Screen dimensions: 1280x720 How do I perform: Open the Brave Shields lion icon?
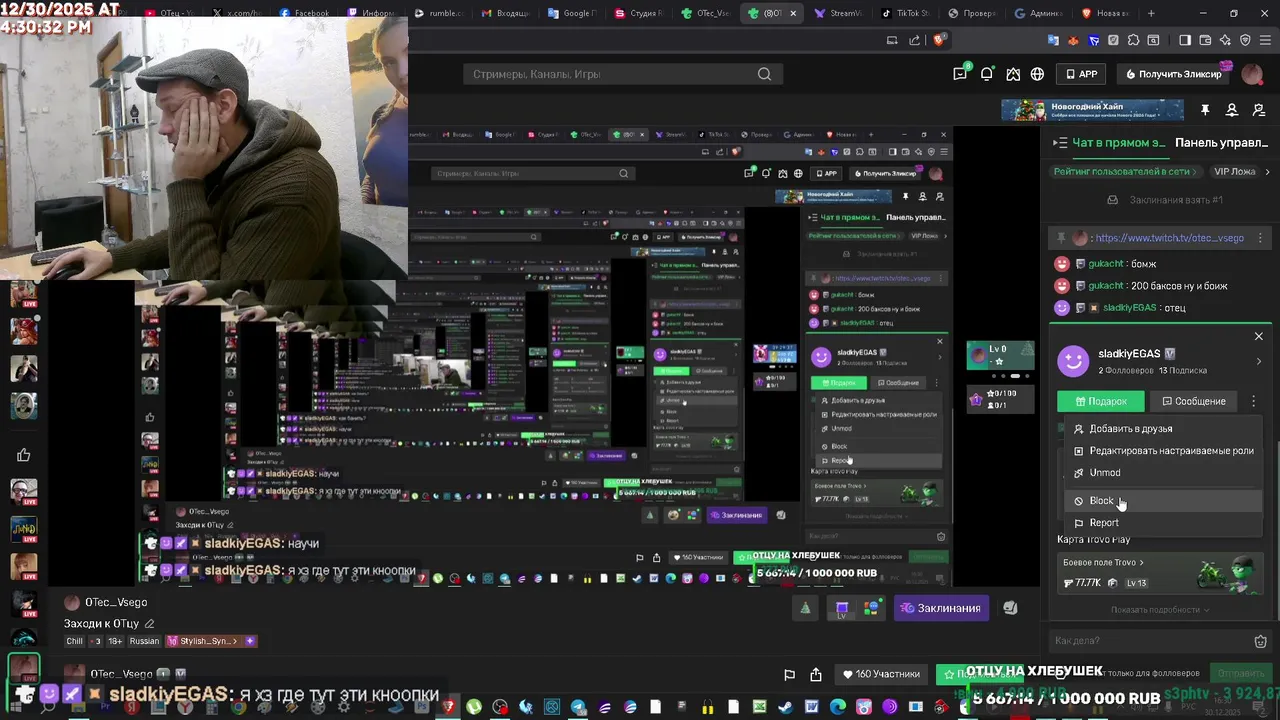tap(939, 40)
